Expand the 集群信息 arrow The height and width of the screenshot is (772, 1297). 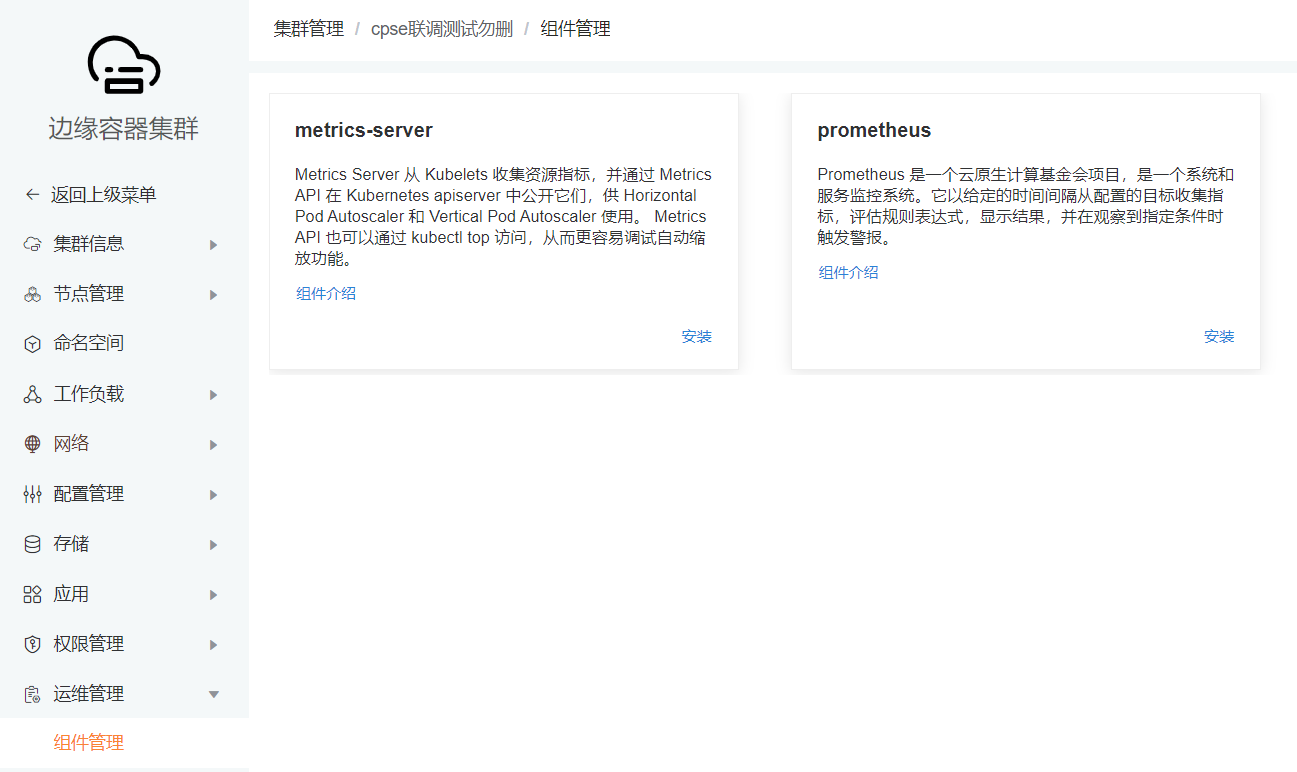tap(213, 245)
